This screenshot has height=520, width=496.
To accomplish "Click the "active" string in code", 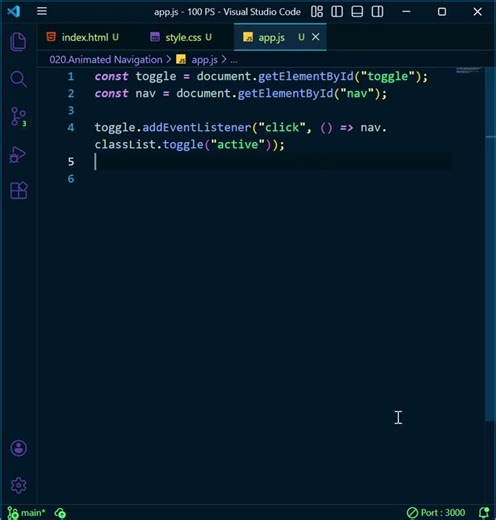I will [x=237, y=144].
